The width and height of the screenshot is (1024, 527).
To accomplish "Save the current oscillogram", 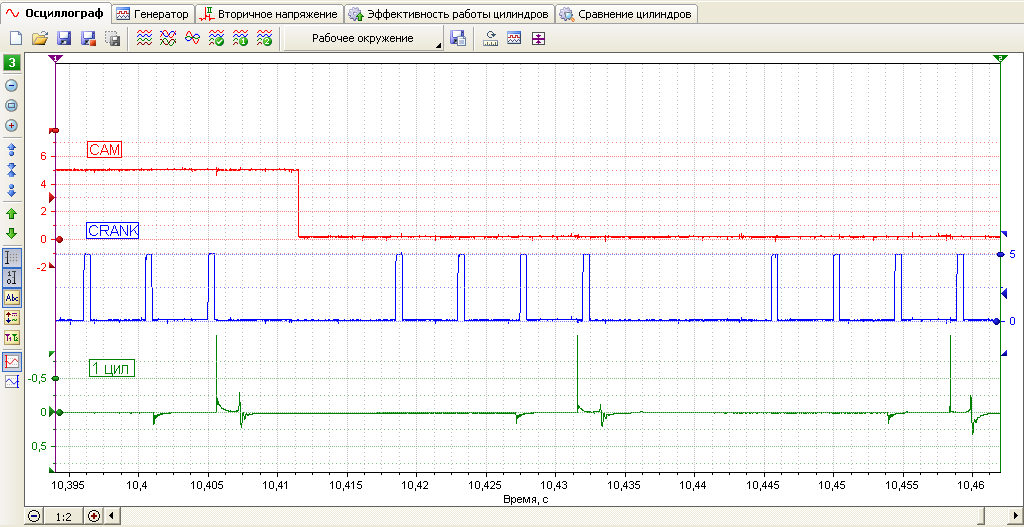I will (64, 39).
